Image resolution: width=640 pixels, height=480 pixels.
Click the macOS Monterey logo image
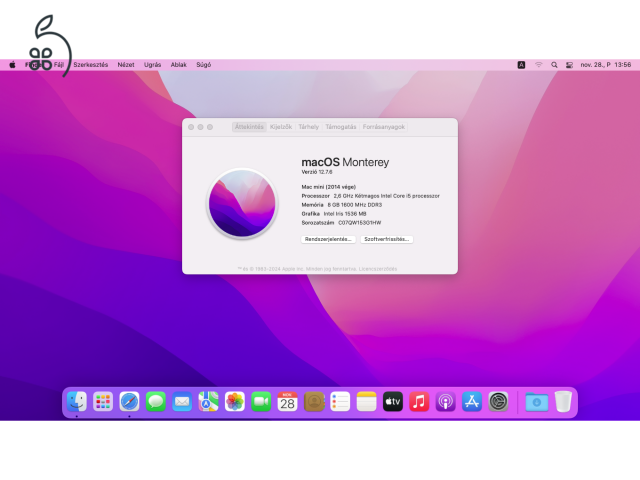(242, 203)
